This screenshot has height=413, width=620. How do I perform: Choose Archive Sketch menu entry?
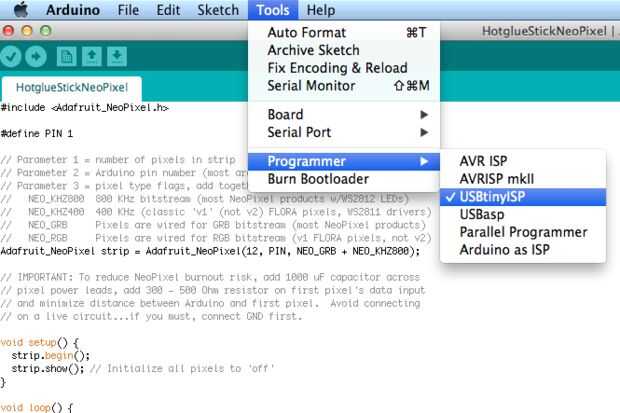coord(344,50)
